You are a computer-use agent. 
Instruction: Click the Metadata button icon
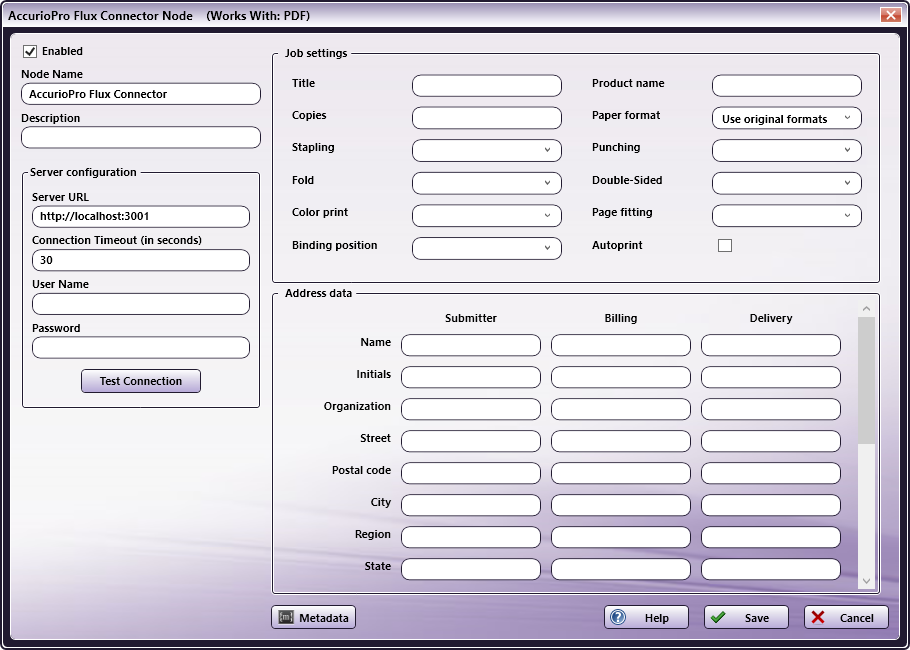(x=286, y=618)
